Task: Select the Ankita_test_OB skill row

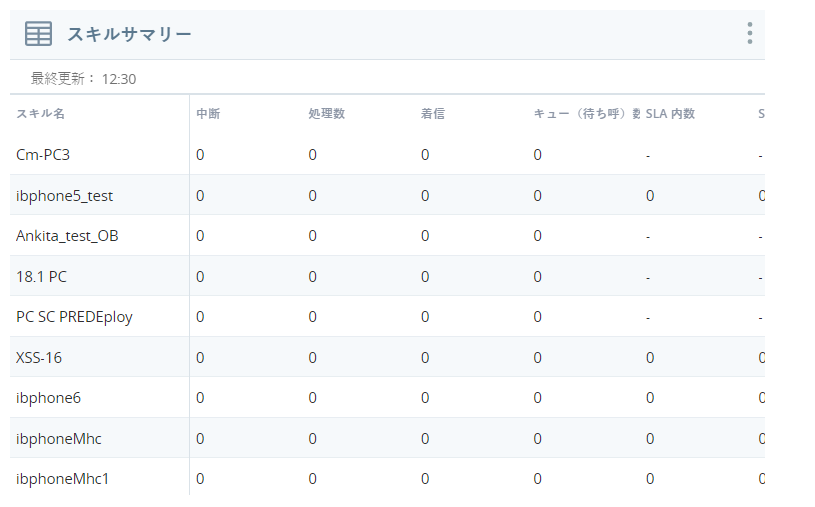Action: pos(387,236)
